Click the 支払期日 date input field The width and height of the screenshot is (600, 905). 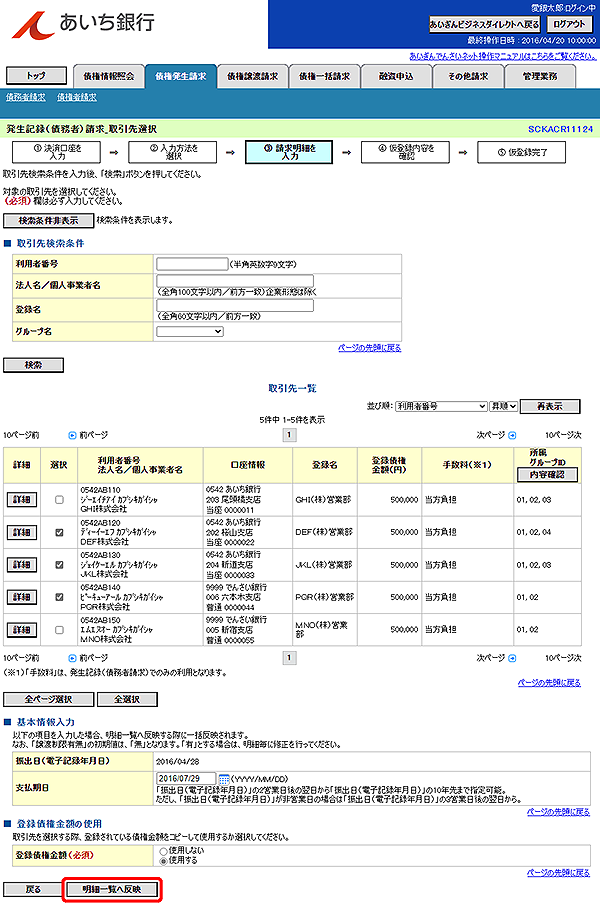point(186,779)
